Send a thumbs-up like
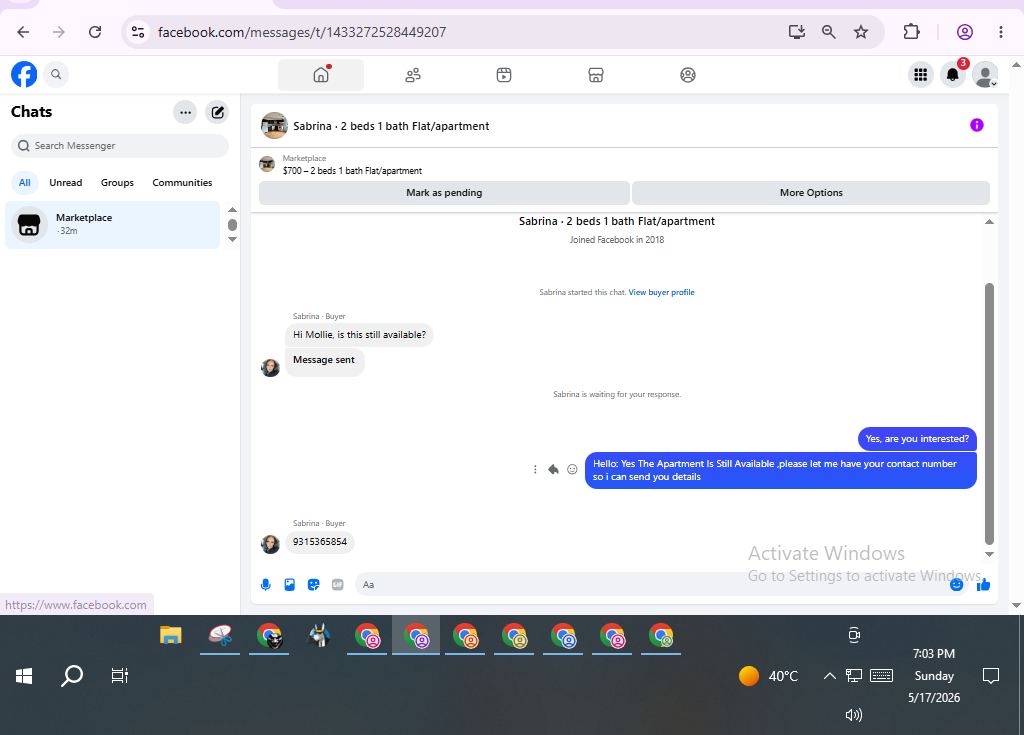1024x735 pixels. coord(983,585)
